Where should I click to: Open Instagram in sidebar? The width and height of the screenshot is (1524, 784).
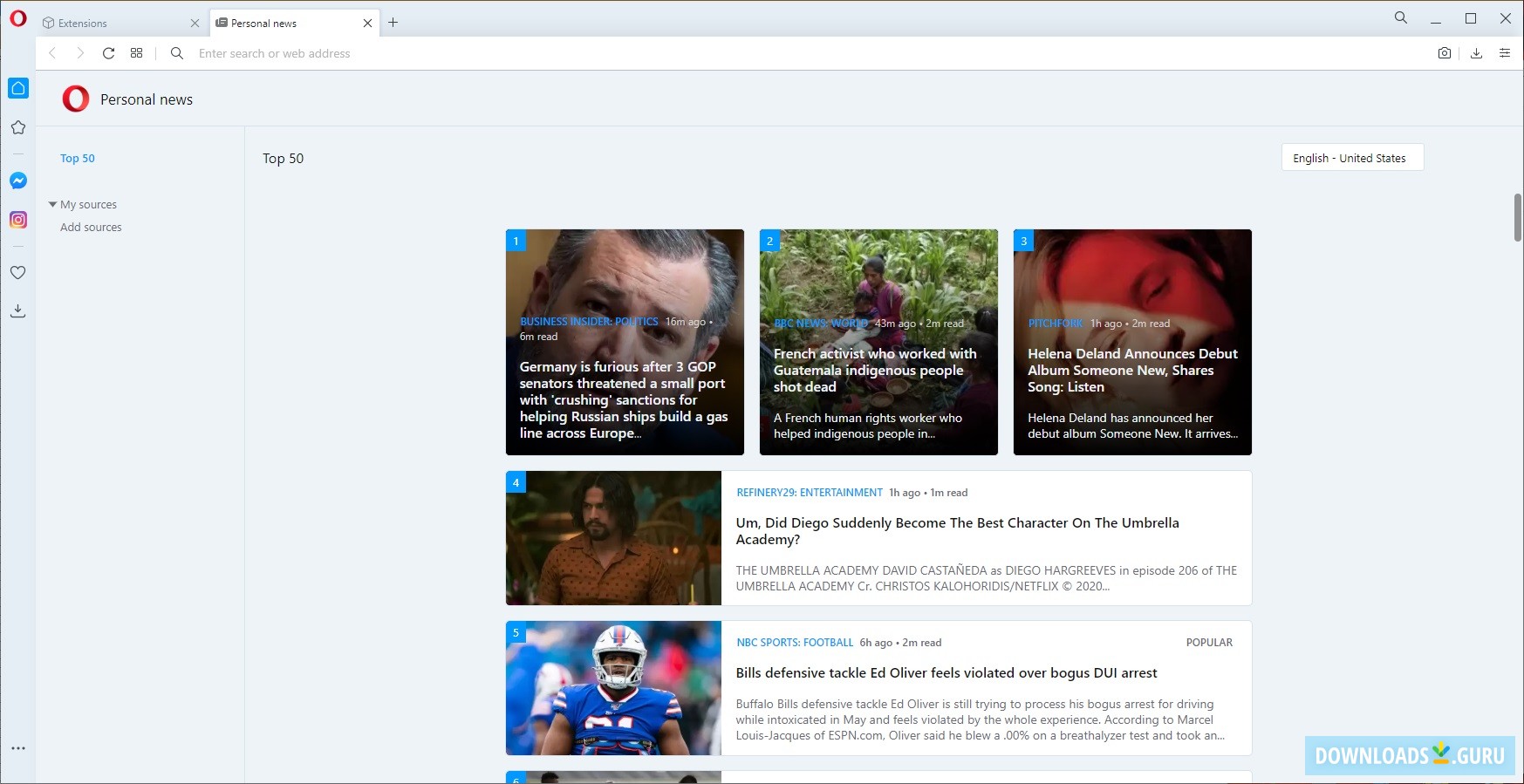click(x=18, y=220)
